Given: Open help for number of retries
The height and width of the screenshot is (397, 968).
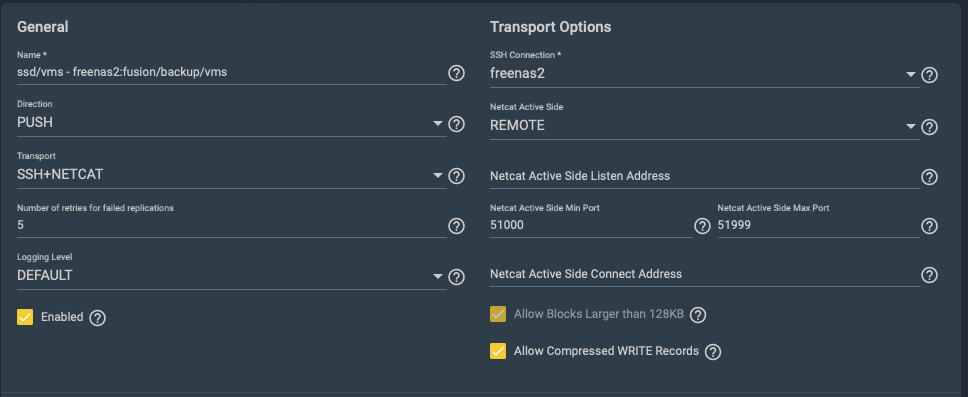Looking at the screenshot, I should point(456,226).
